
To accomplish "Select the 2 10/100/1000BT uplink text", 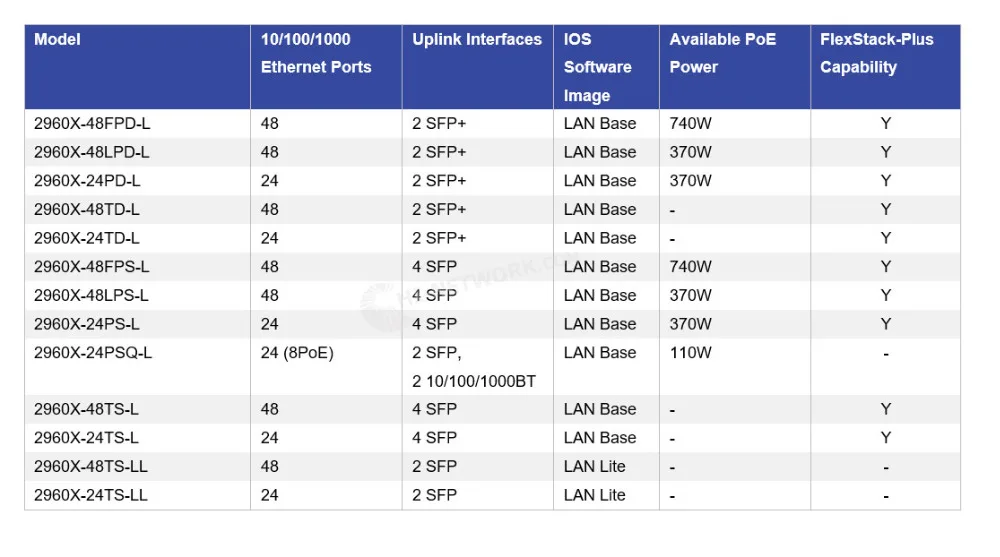I will coord(473,381).
